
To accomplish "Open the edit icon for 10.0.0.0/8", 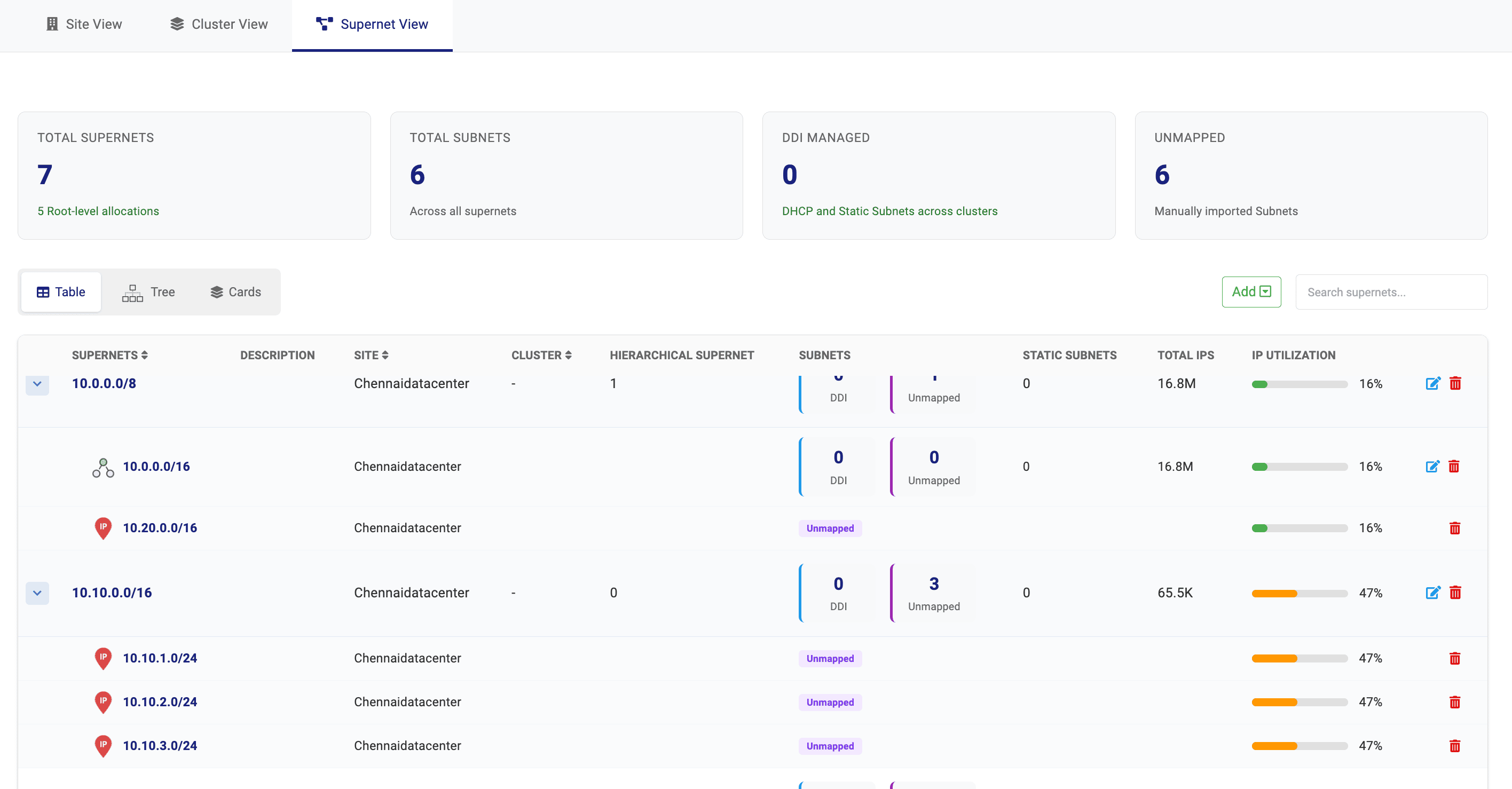I will tap(1433, 383).
